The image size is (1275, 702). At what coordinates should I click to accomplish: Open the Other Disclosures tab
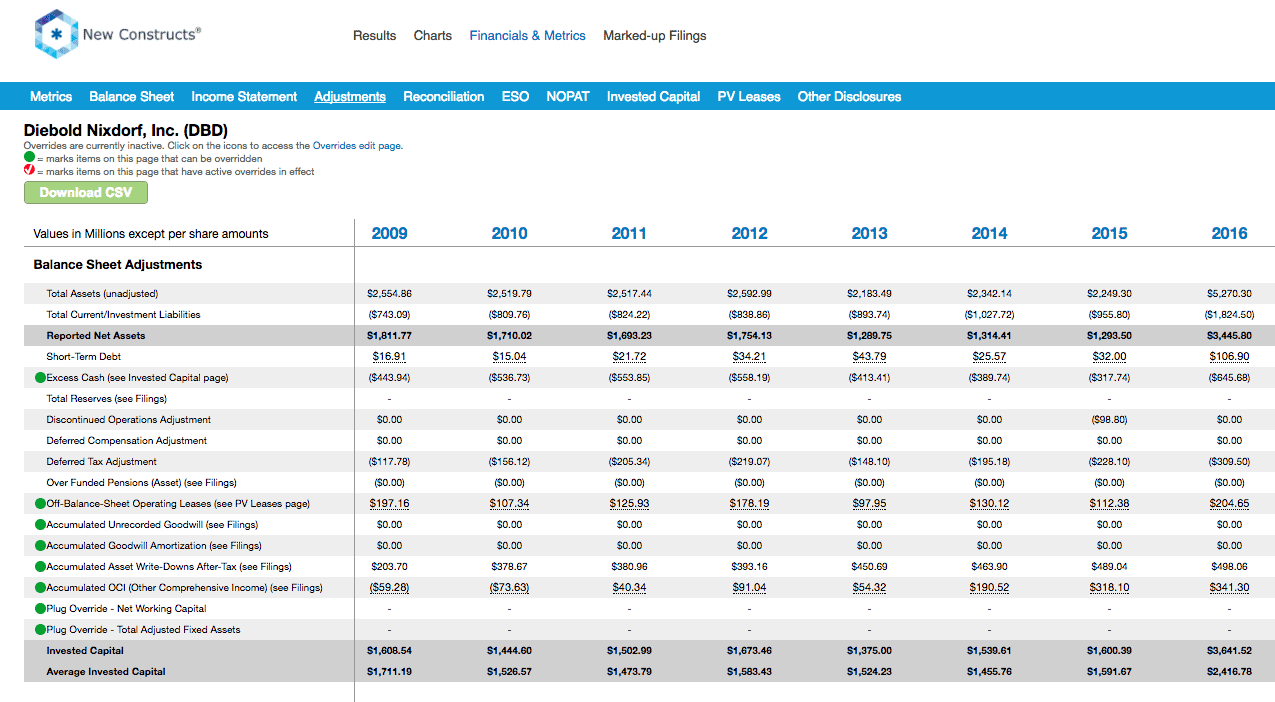(x=849, y=97)
